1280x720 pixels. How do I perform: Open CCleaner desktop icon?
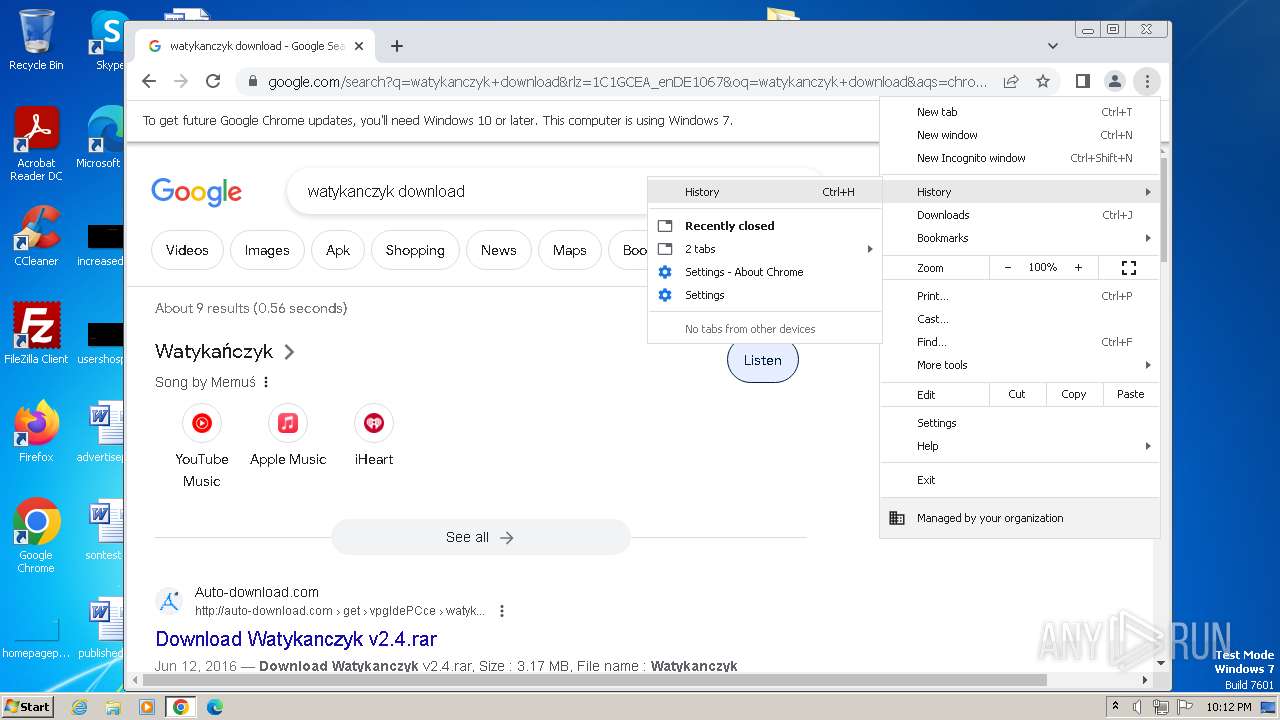[x=36, y=236]
